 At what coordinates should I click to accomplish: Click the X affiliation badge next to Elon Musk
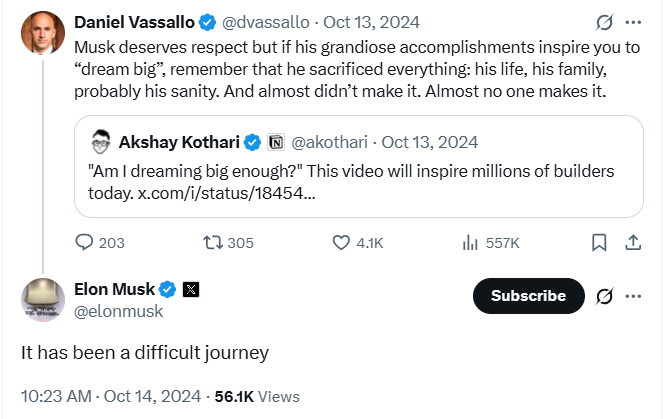coord(191,290)
